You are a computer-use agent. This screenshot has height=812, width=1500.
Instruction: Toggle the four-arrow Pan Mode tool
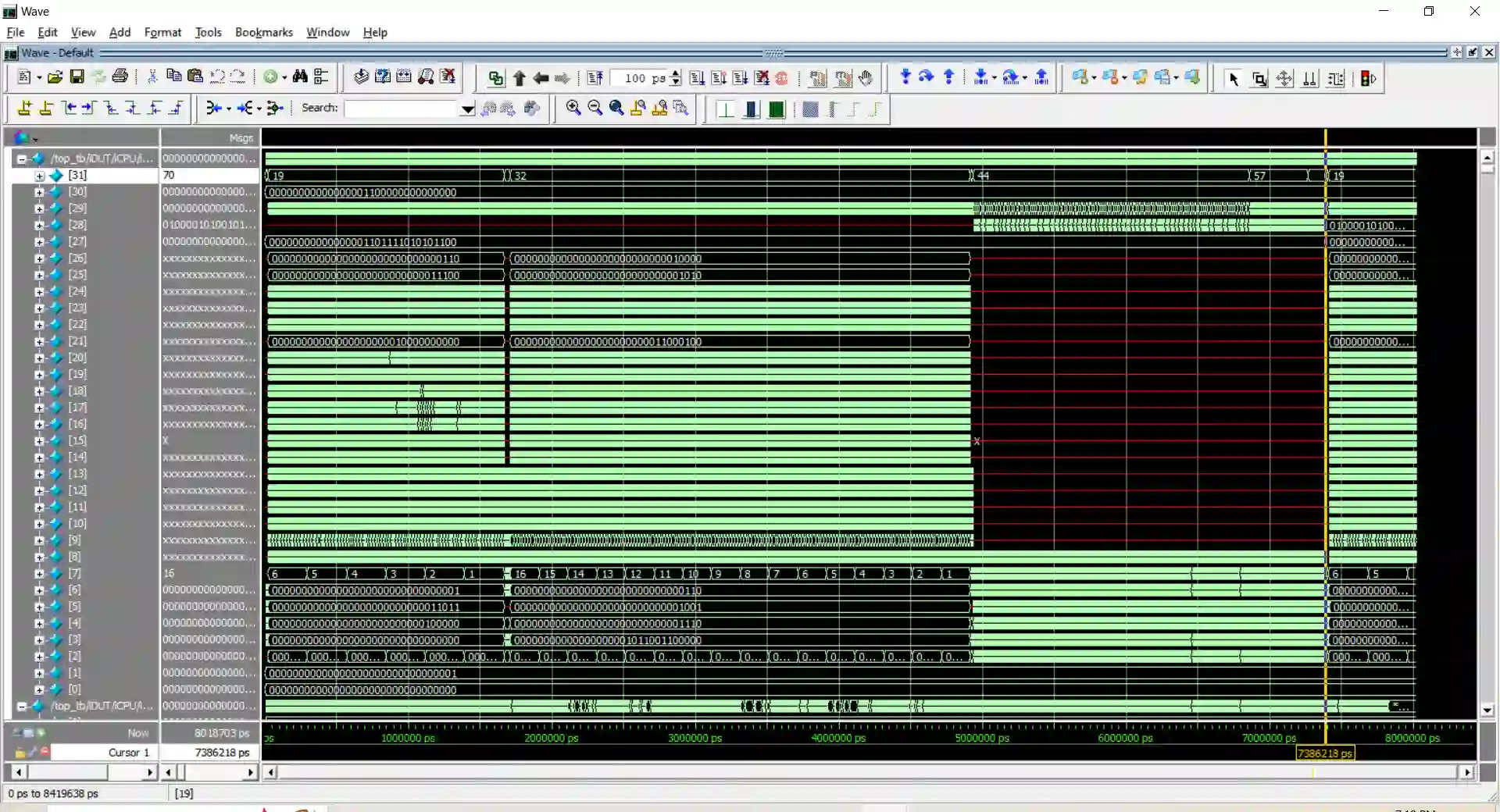tap(1284, 79)
